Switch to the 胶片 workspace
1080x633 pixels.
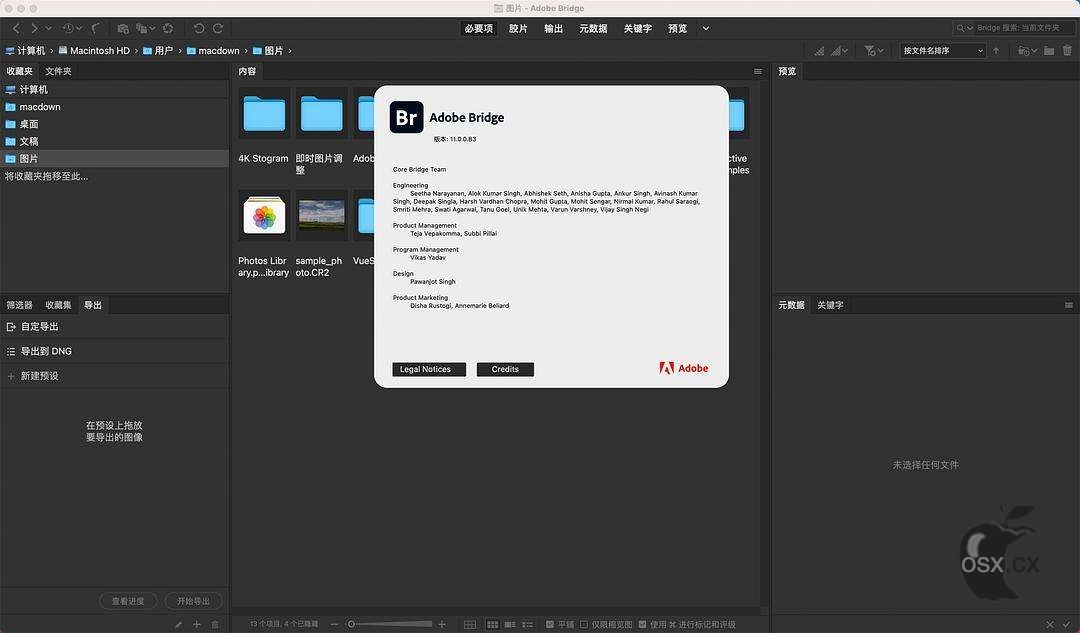pyautogui.click(x=518, y=28)
